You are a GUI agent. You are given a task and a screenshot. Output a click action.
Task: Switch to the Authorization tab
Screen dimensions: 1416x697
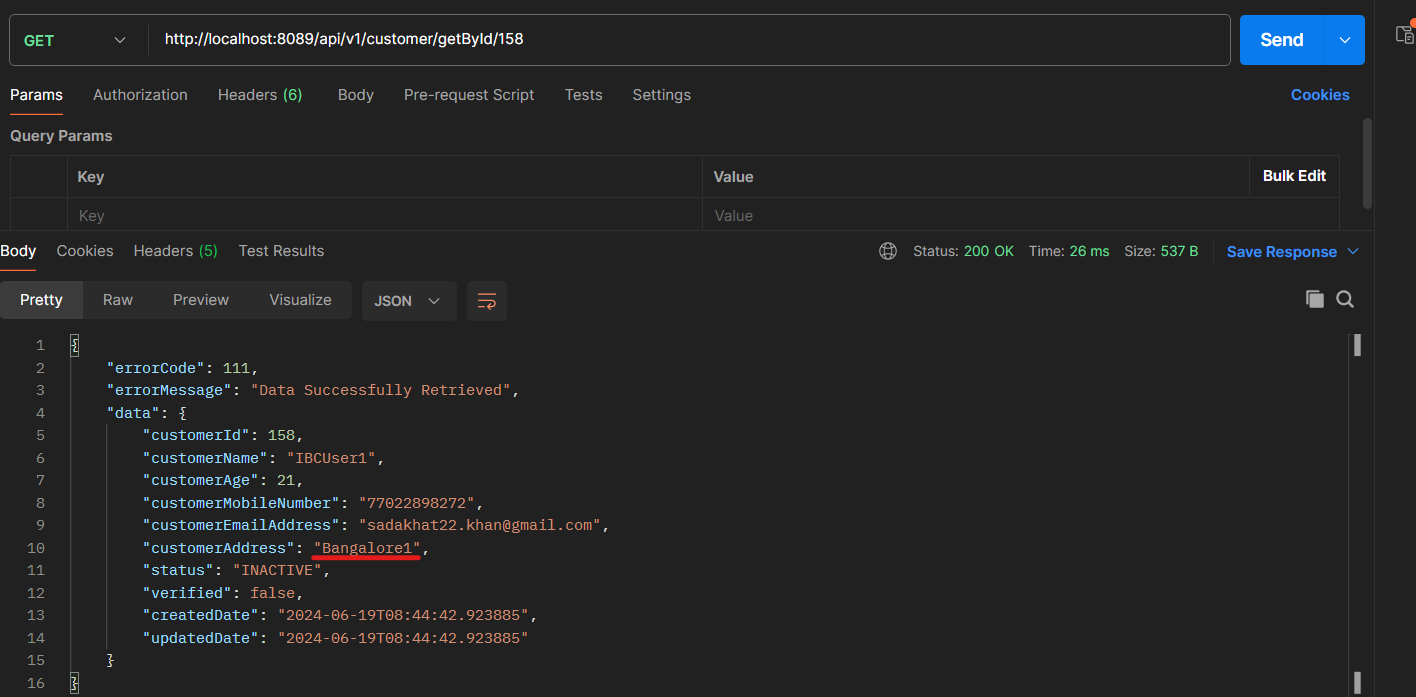tap(140, 95)
